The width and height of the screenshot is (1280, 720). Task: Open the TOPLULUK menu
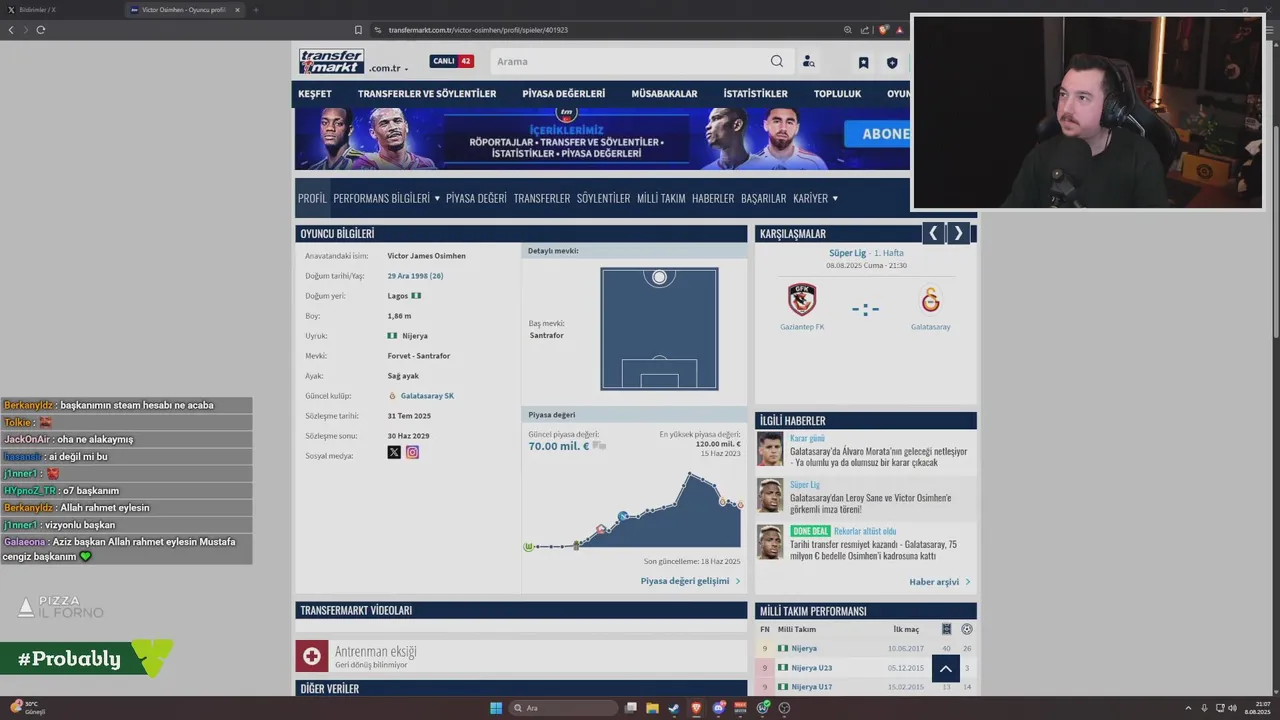coord(837,94)
